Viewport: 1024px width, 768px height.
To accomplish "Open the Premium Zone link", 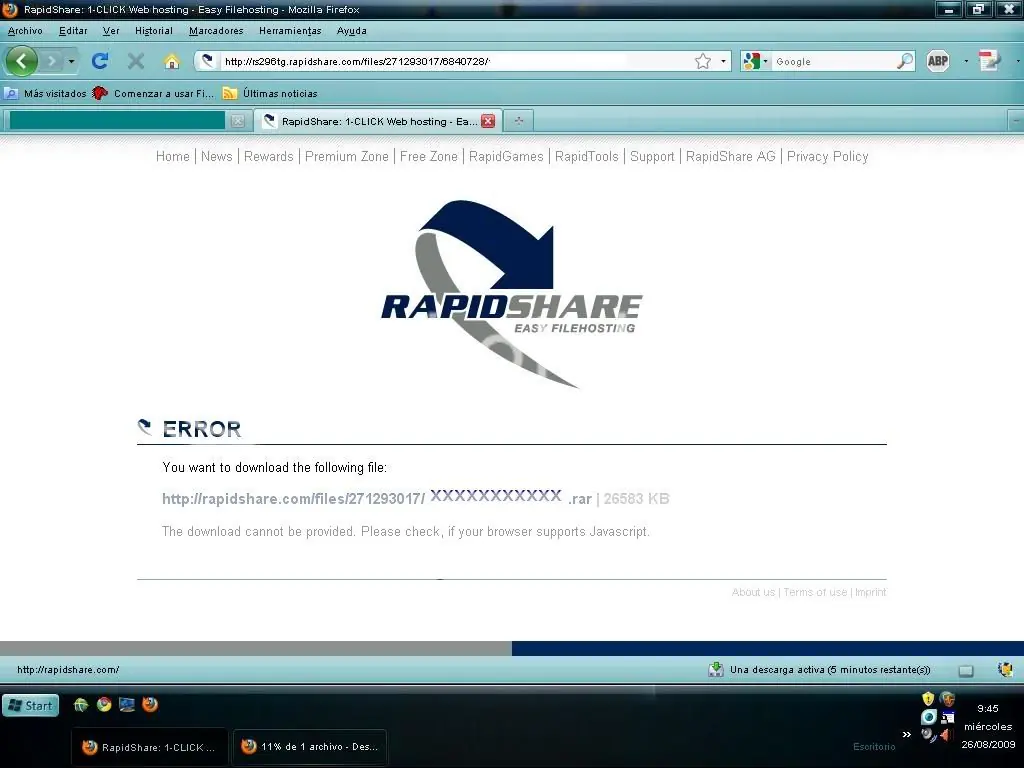I will pyautogui.click(x=347, y=156).
